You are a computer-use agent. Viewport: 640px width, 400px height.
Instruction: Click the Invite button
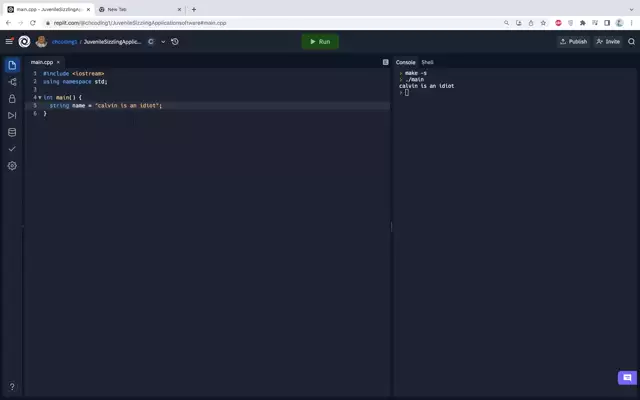(608, 42)
